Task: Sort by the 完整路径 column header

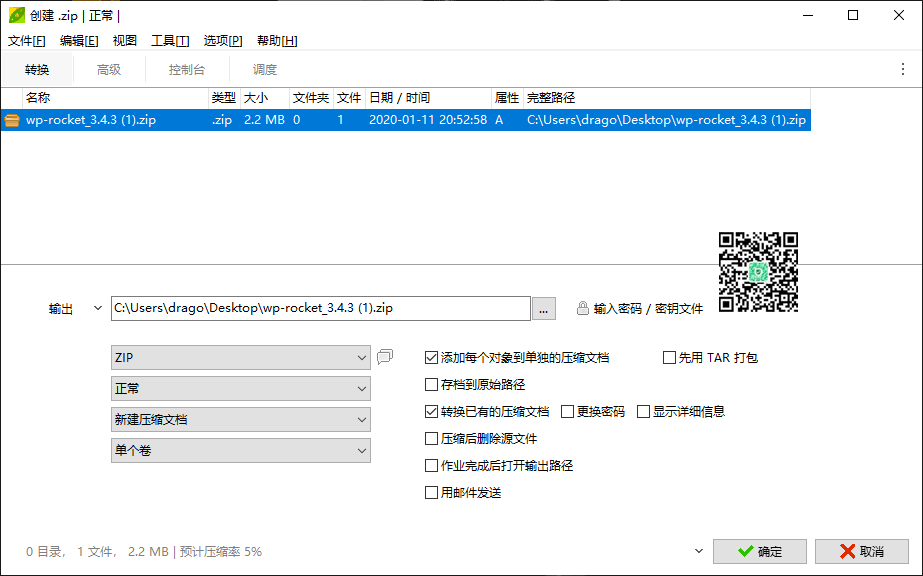Action: pos(666,98)
